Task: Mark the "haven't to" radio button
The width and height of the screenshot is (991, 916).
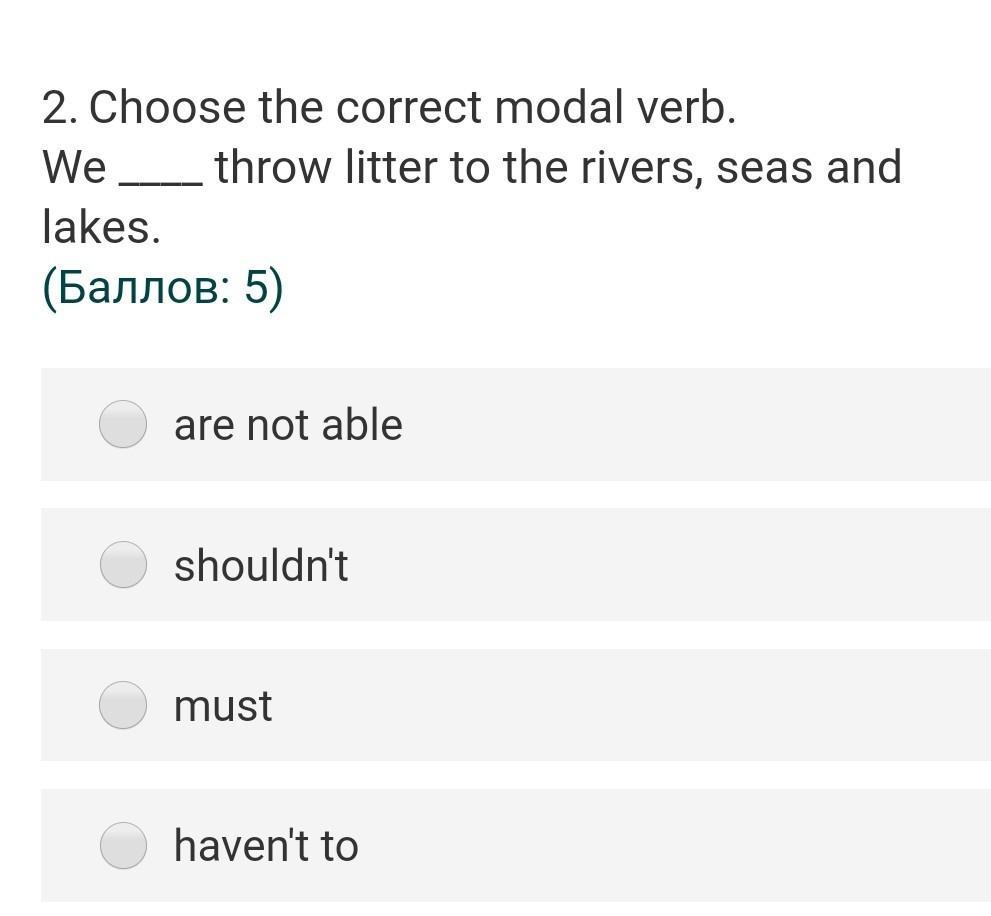Action: 123,845
